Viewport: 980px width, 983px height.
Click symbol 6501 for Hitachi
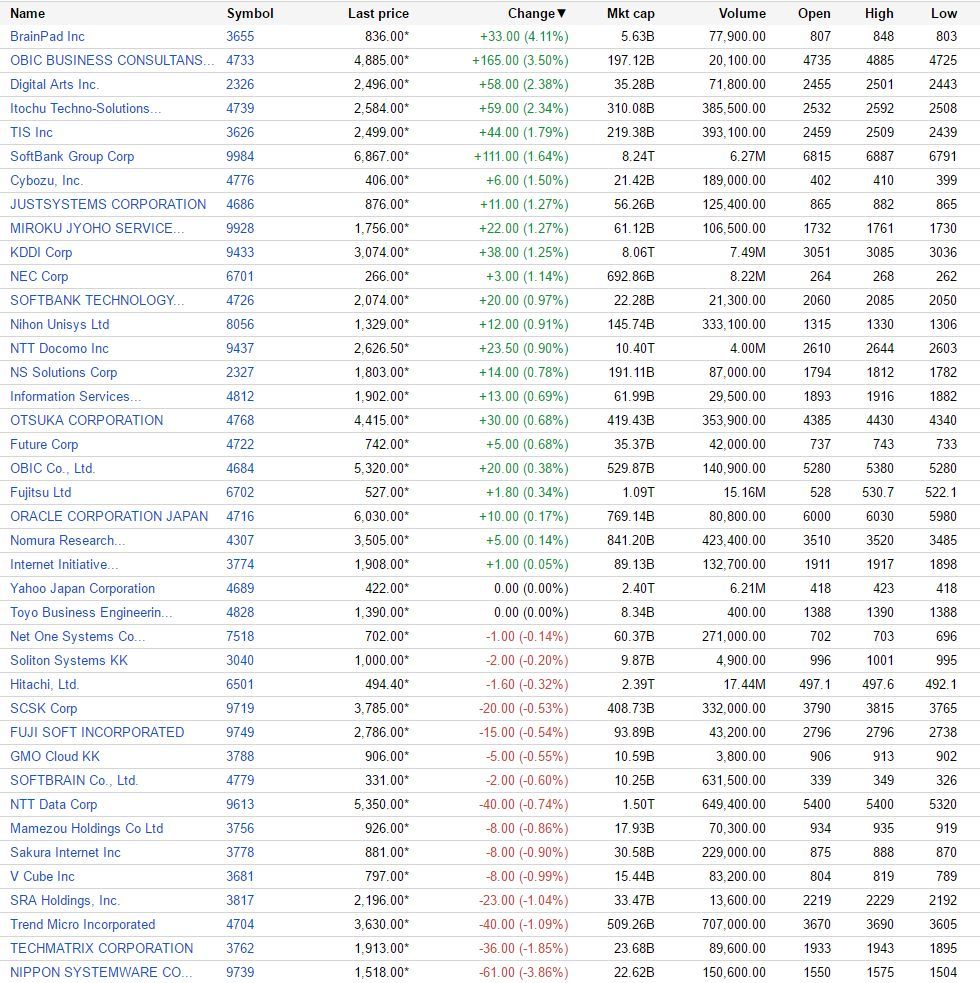(240, 685)
